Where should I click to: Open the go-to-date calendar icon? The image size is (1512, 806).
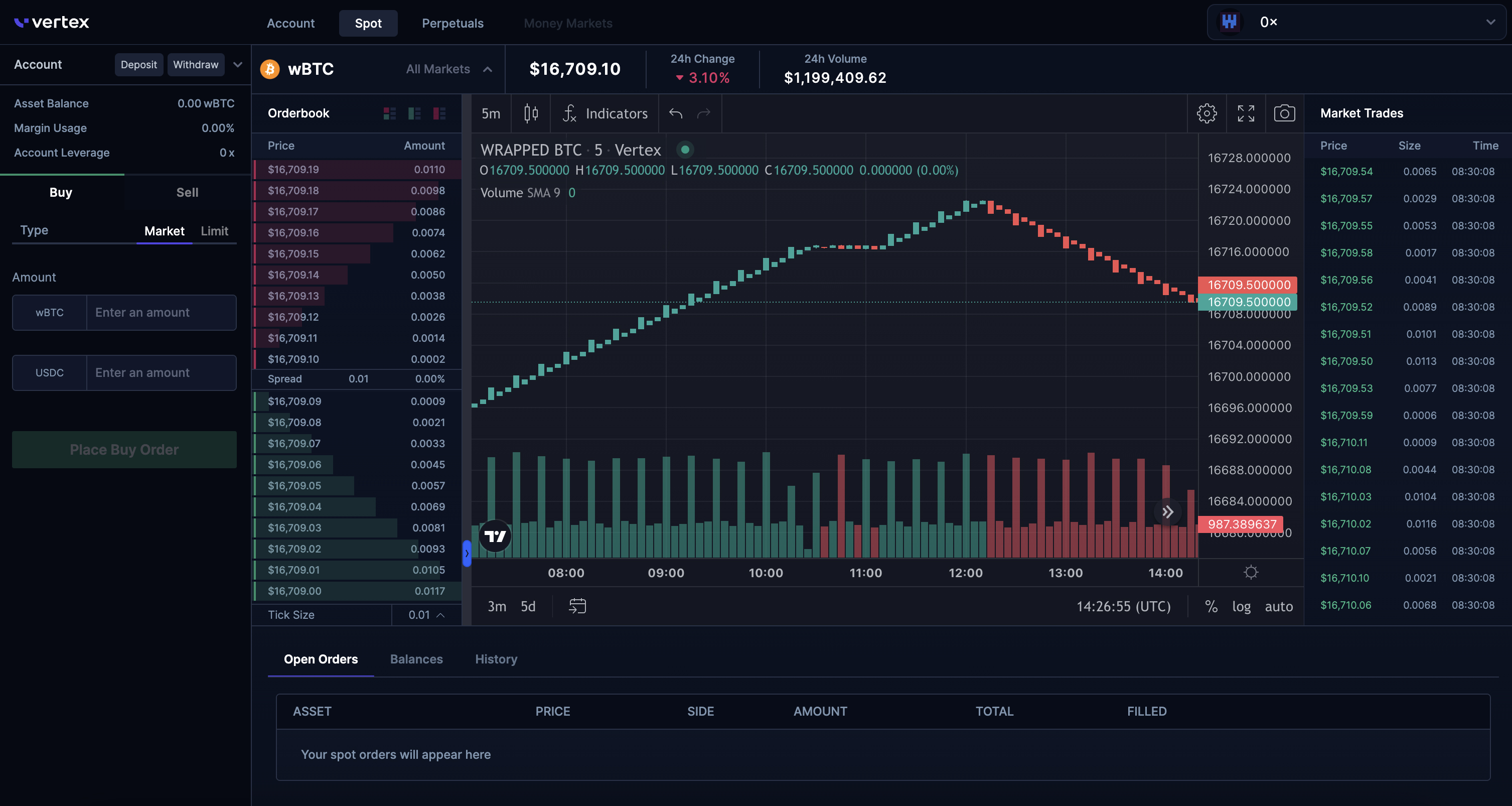pos(577,606)
